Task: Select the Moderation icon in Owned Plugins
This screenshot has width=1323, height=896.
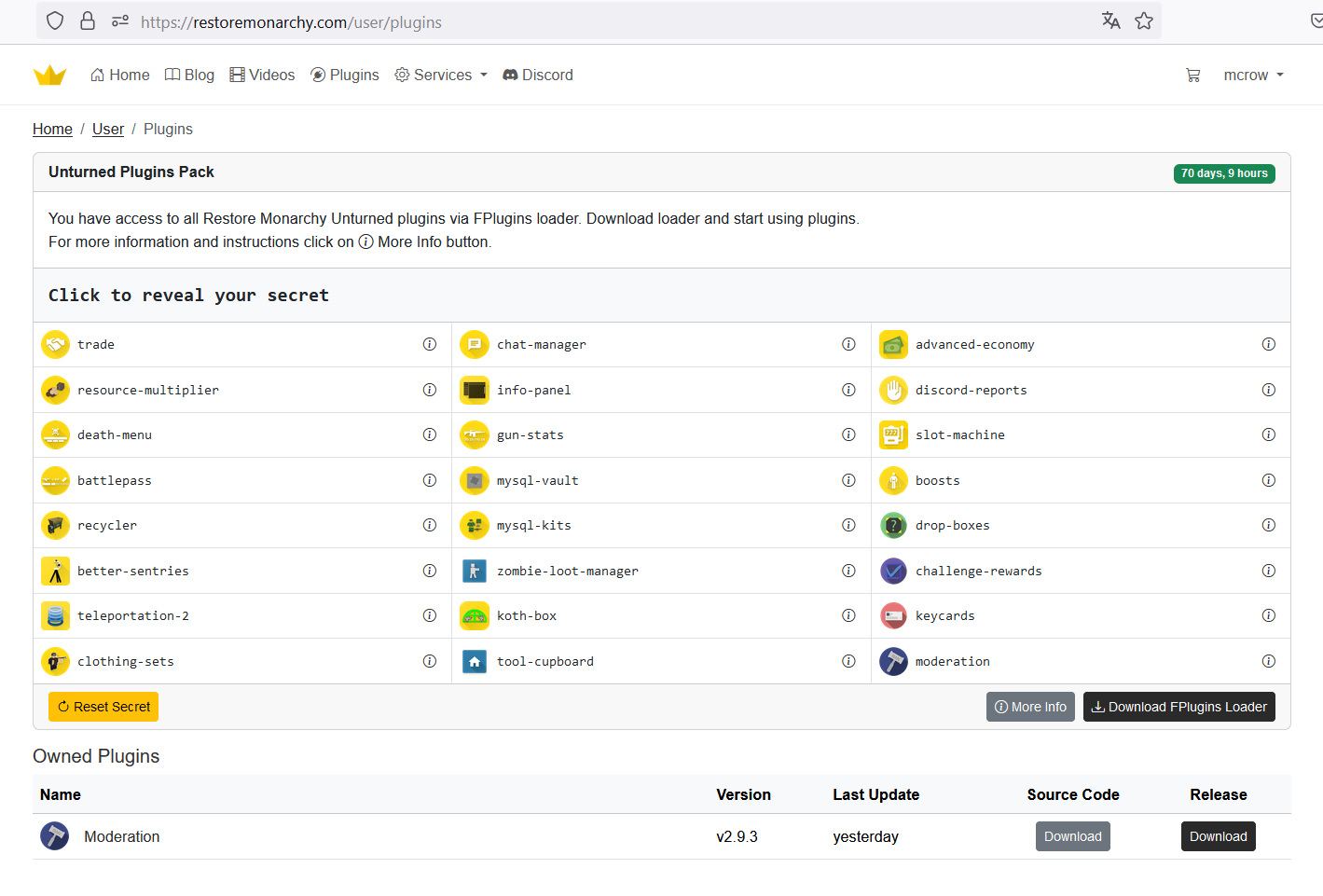Action: (x=54, y=836)
